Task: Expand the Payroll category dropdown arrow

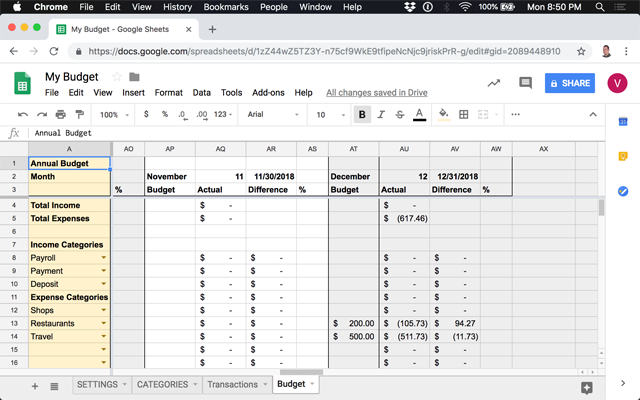Action: coord(103,258)
